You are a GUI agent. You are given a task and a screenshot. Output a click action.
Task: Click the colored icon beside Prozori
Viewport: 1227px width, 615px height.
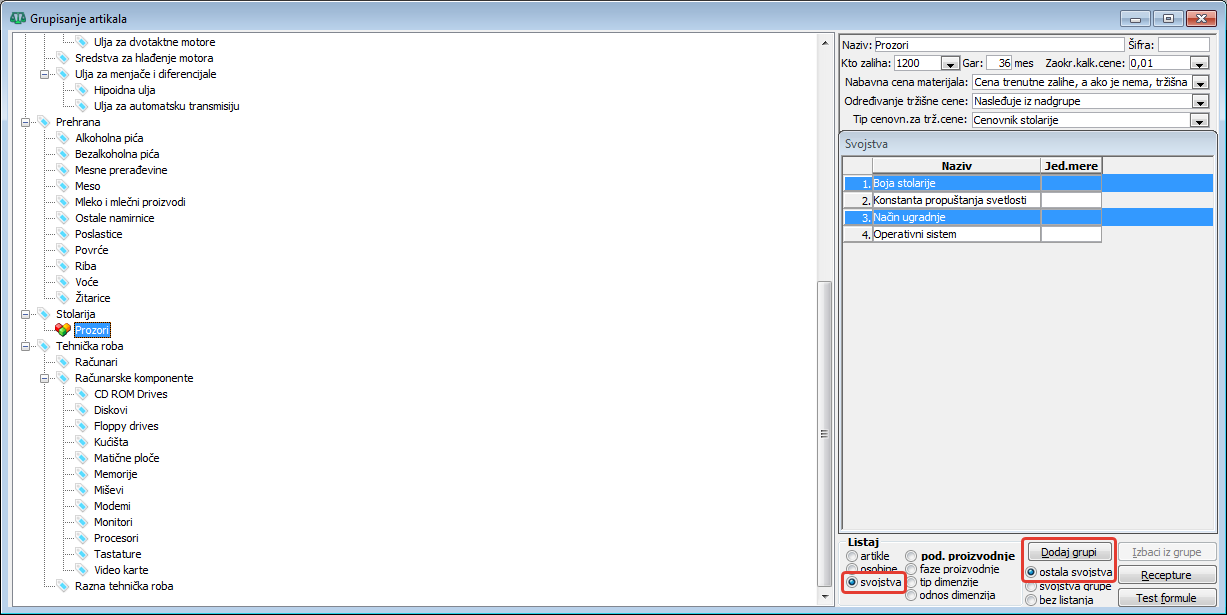[63, 330]
